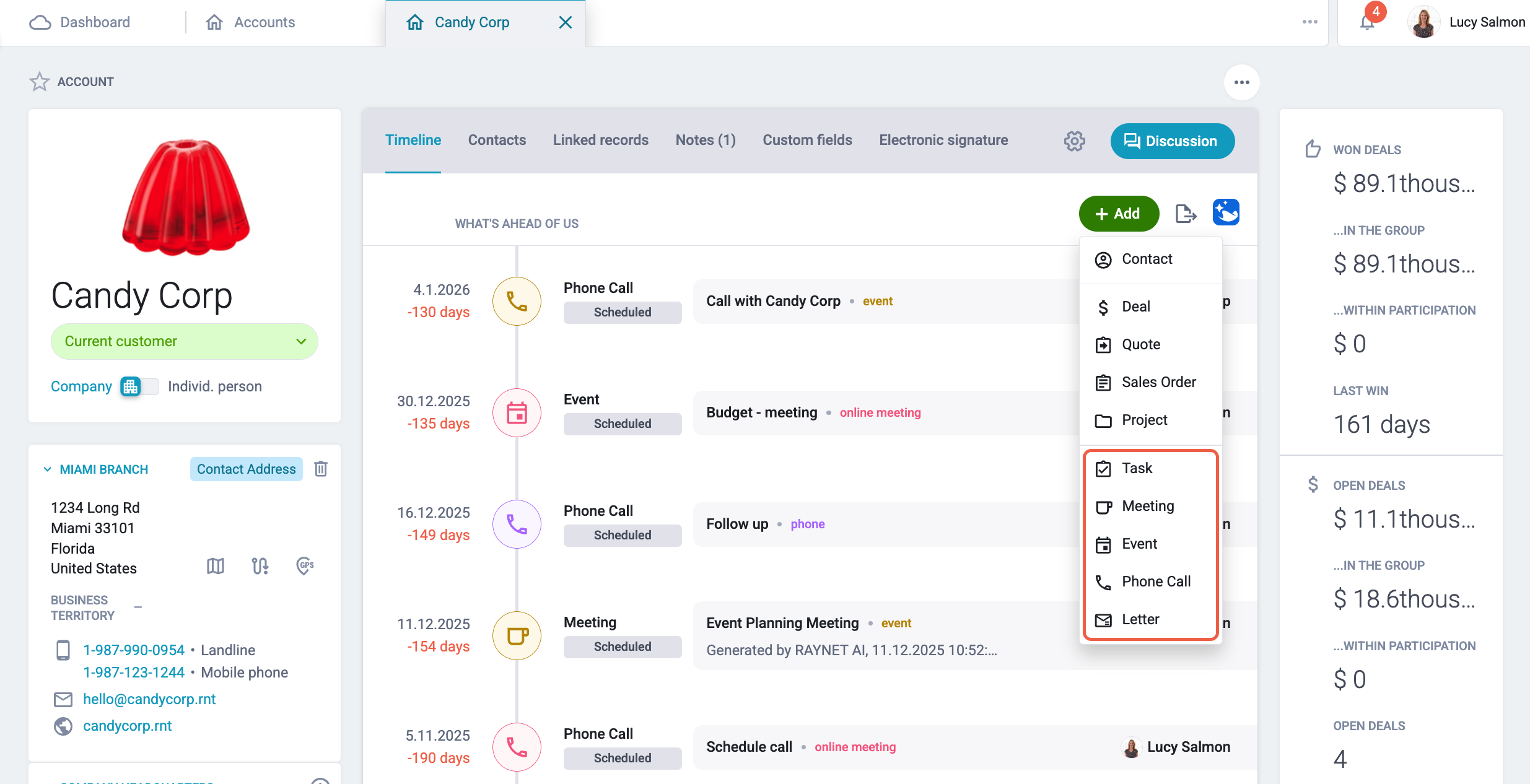Click the website globe icon
This screenshot has width=1530, height=784.
[x=63, y=726]
